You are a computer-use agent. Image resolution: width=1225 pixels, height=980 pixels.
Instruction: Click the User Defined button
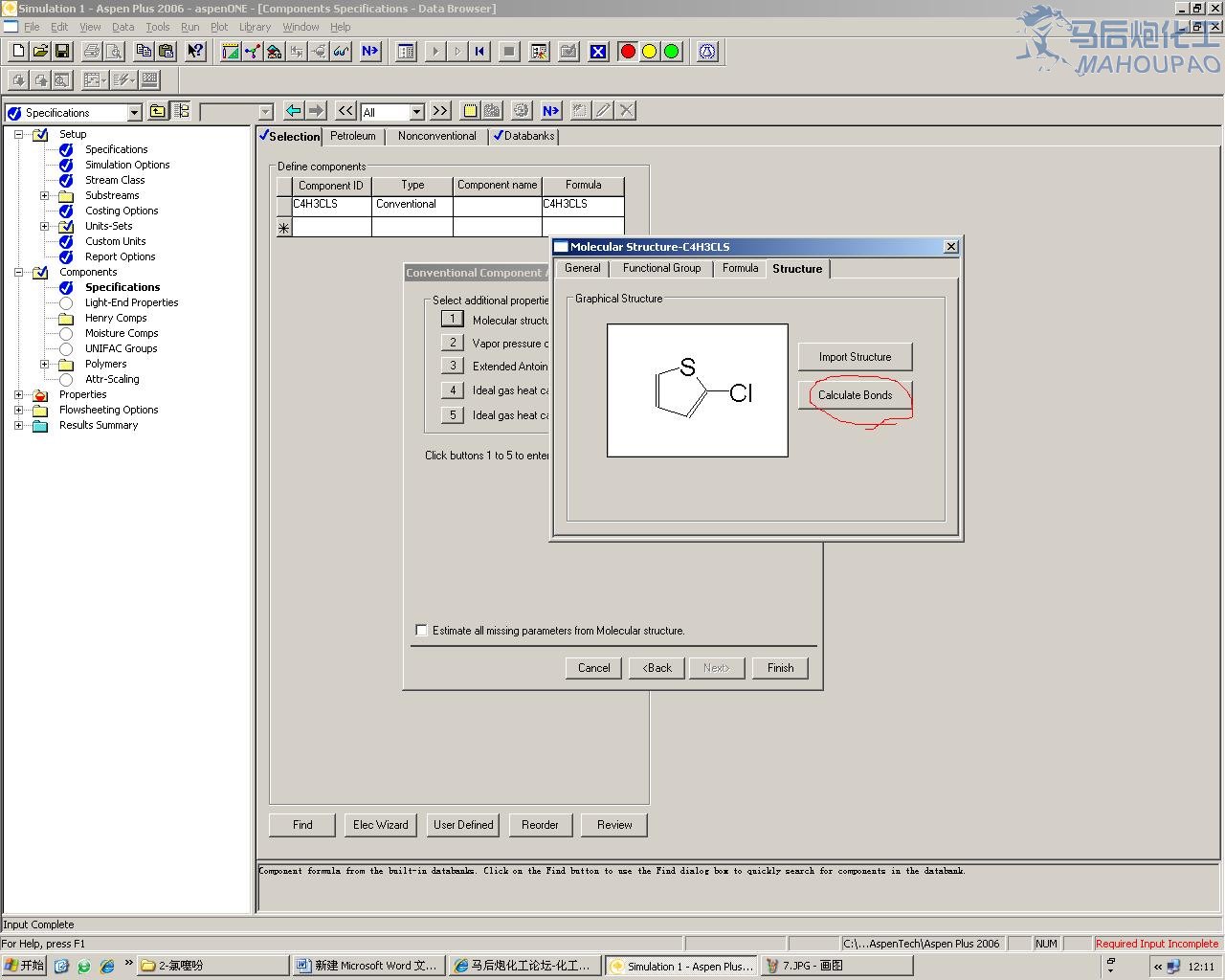click(463, 825)
